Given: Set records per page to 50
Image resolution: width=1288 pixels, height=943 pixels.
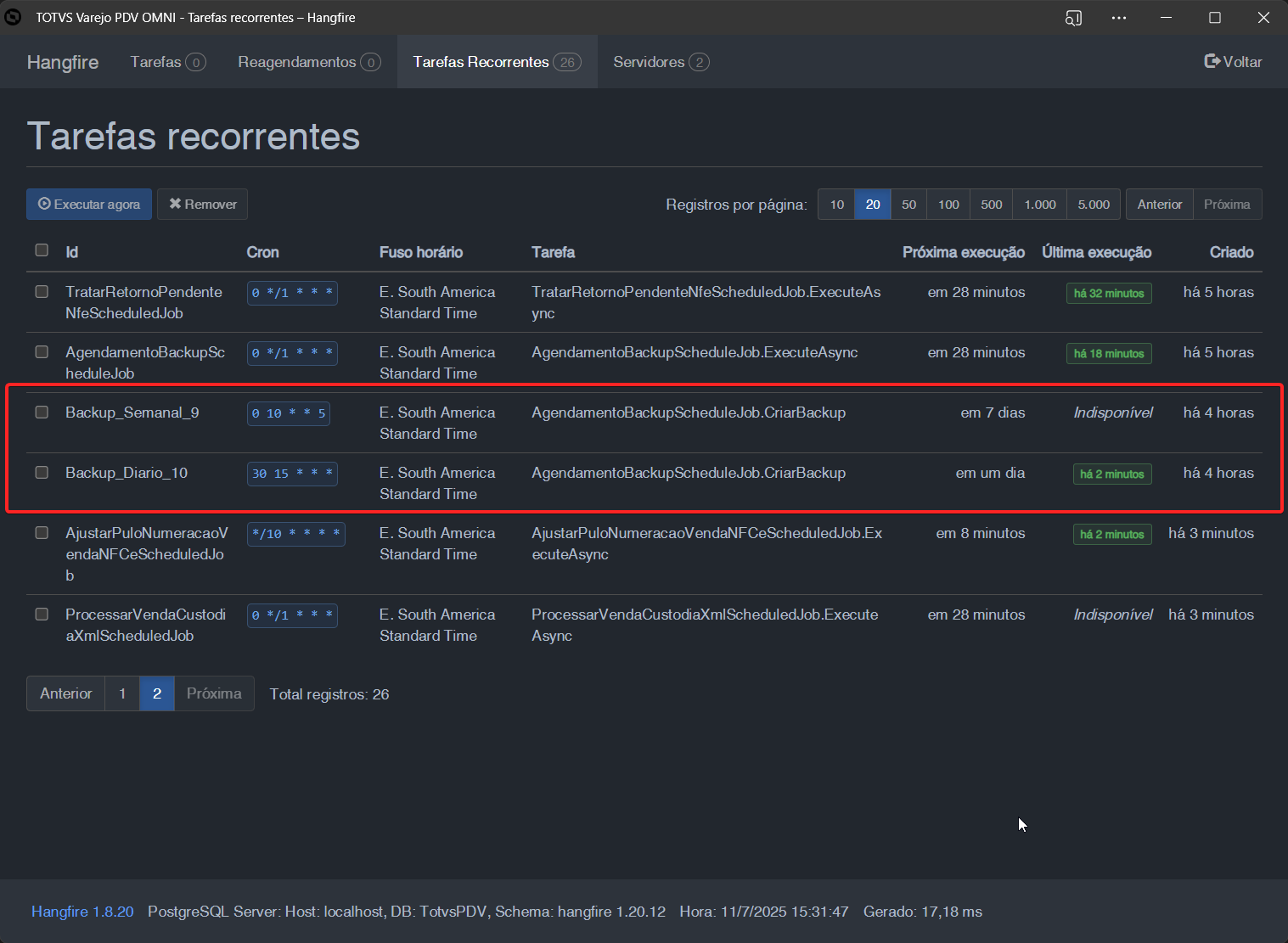Looking at the screenshot, I should (908, 205).
